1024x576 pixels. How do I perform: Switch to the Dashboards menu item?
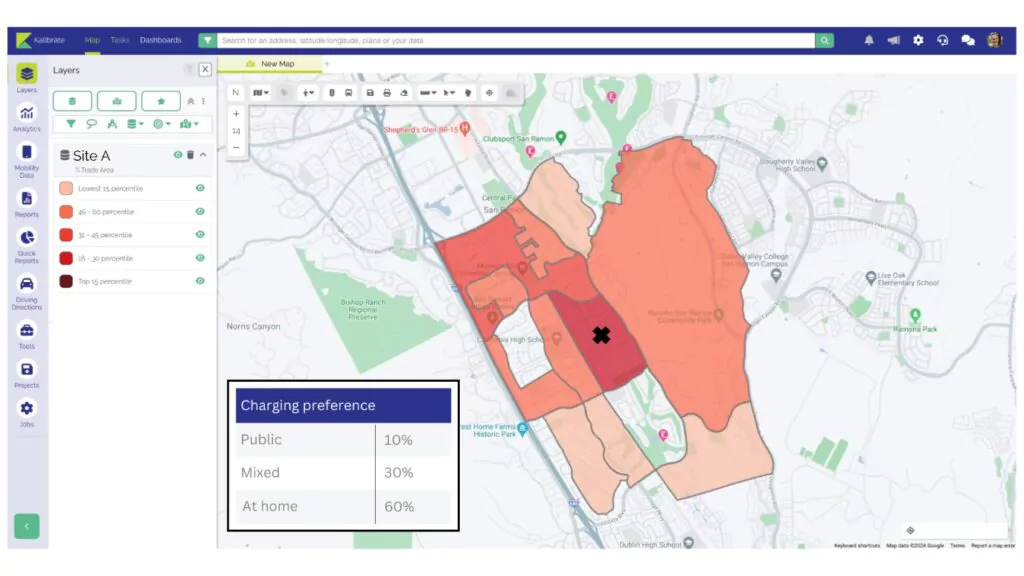point(161,41)
